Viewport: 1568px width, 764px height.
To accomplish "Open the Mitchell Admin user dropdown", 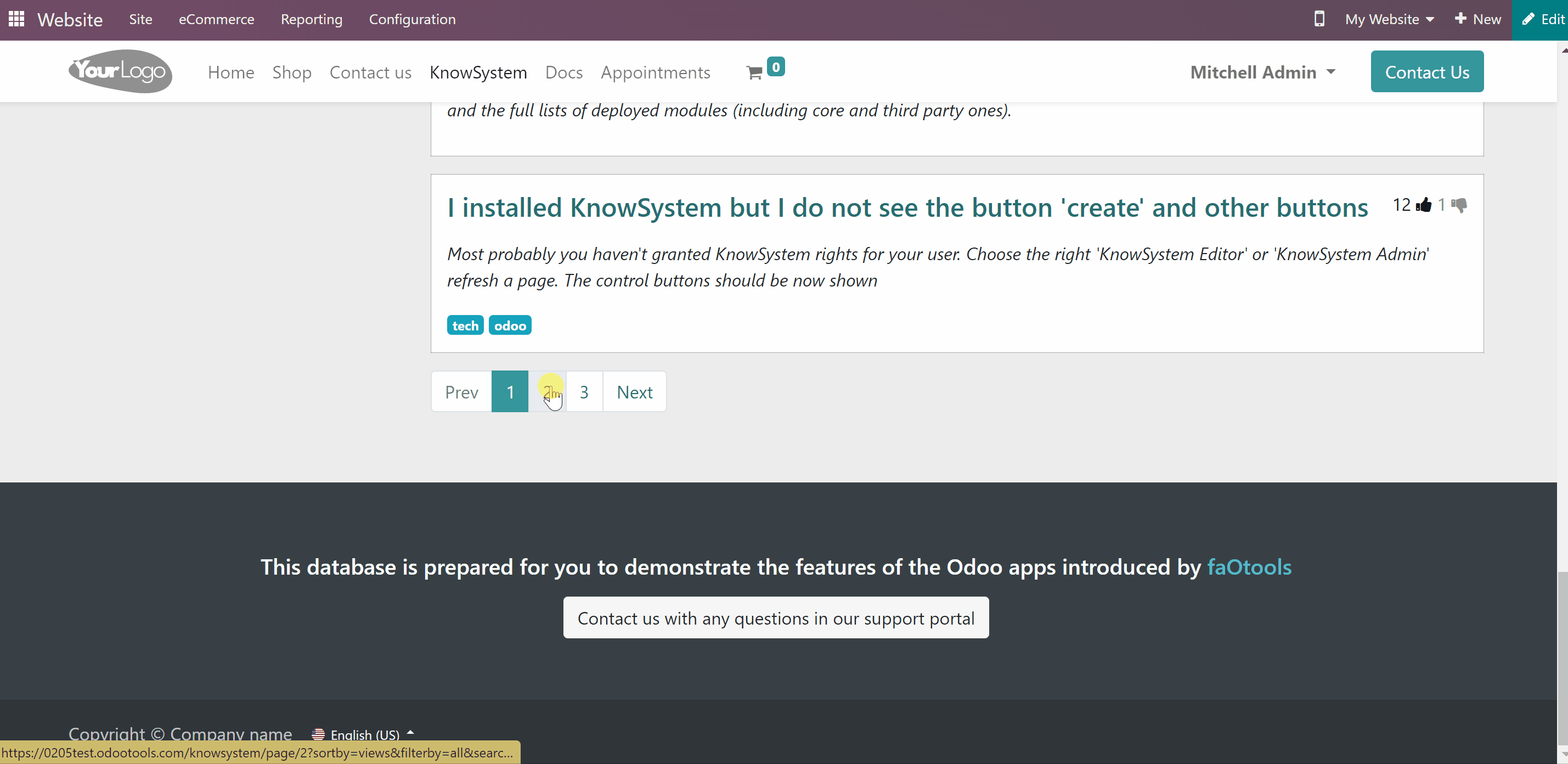I will click(1263, 72).
